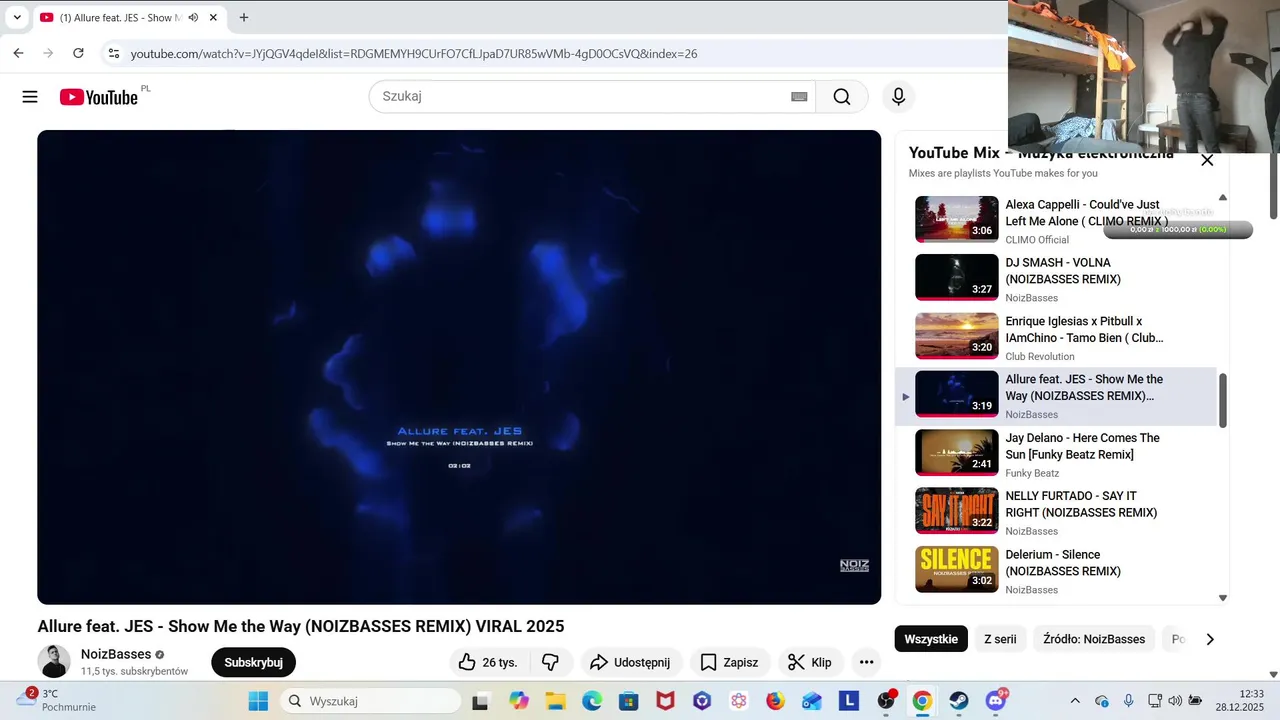Open the YouTube hamburger guide menu

coord(30,97)
